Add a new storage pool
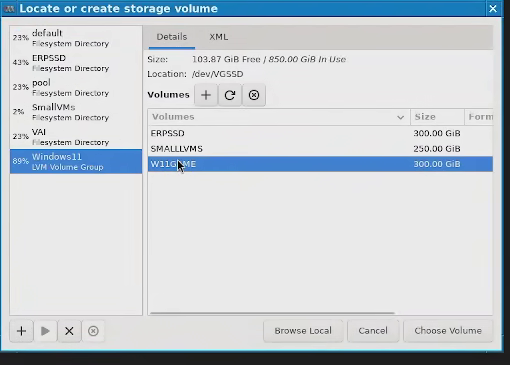This screenshot has width=510, height=365. click(21, 331)
